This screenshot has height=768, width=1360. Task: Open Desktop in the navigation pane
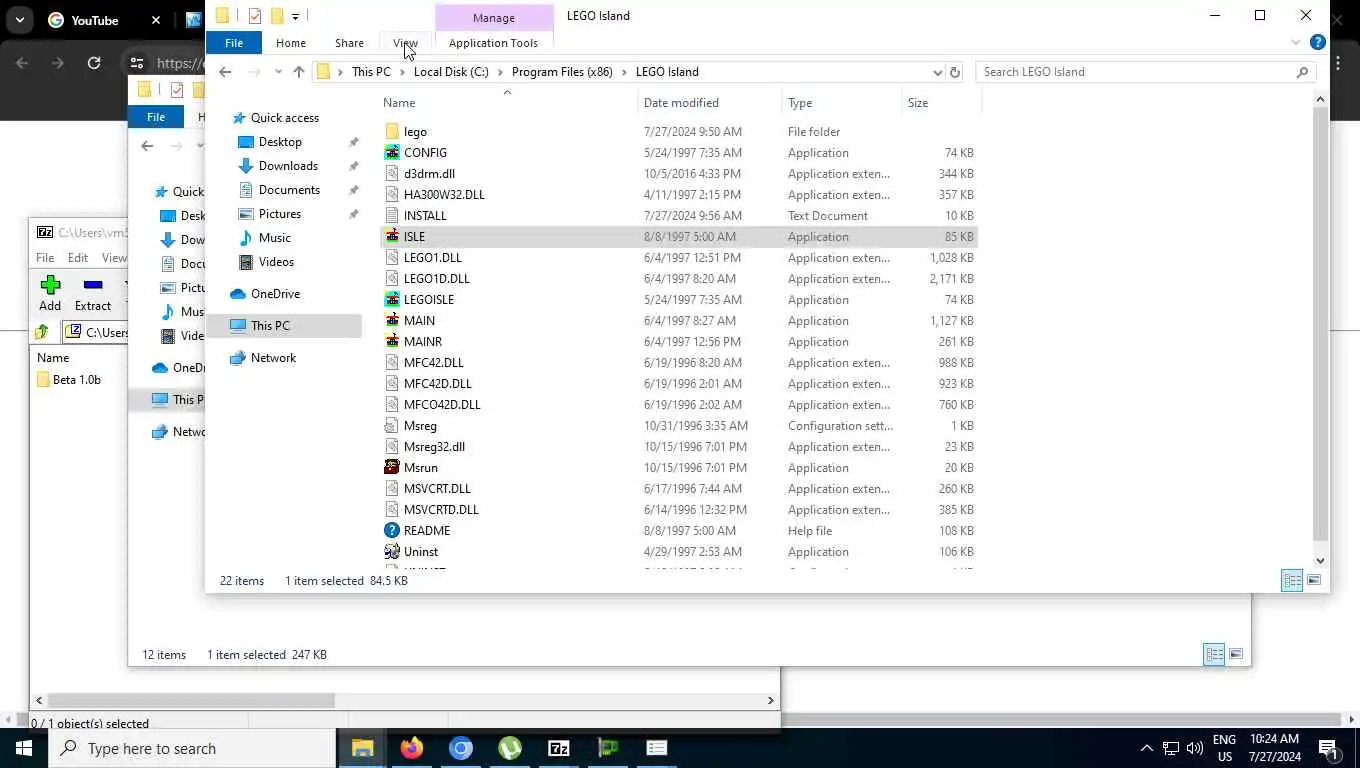pyautogui.click(x=280, y=142)
